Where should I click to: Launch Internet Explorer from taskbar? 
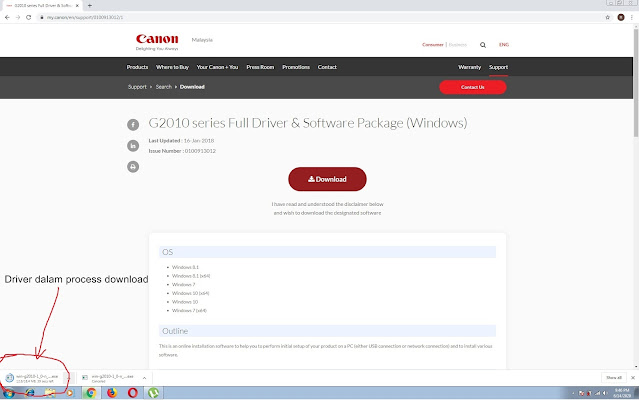(30, 393)
